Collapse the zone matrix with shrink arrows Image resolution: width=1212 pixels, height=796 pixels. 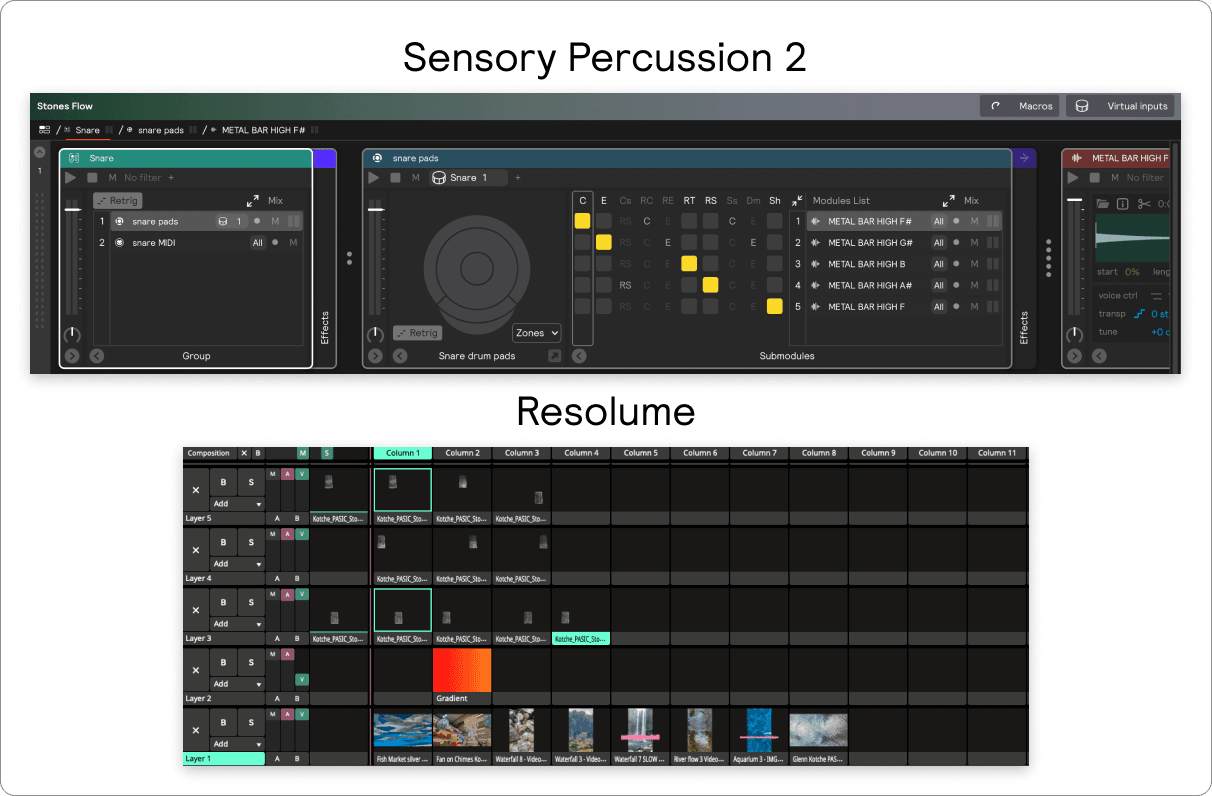tap(797, 200)
